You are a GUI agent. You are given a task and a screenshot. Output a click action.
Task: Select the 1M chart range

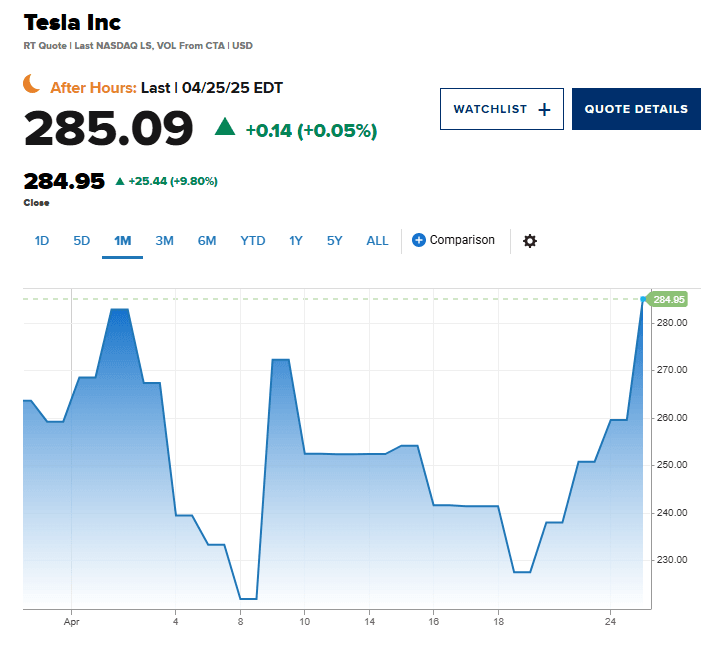pos(123,240)
